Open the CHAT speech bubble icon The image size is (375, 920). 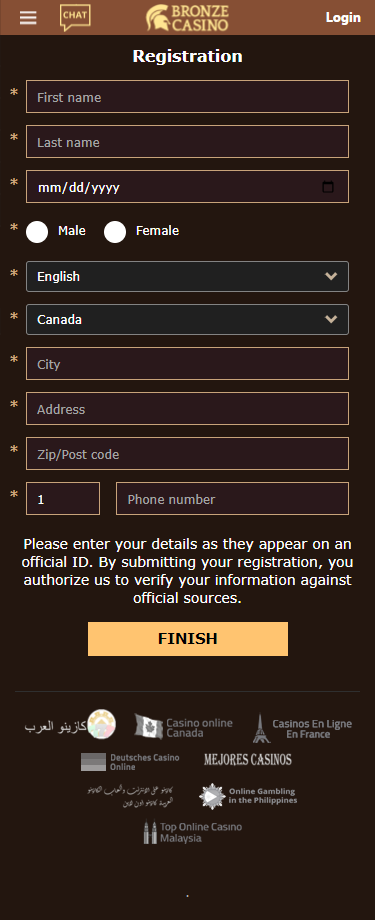(75, 17)
